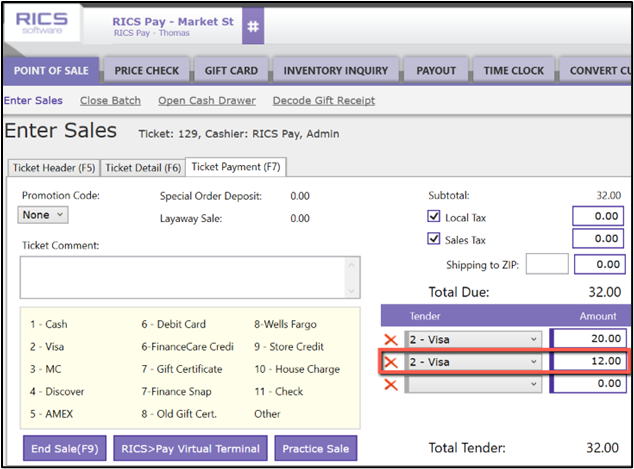Remove the empty 0.00 tender row
Screen dimensions: 634x469
click(391, 384)
